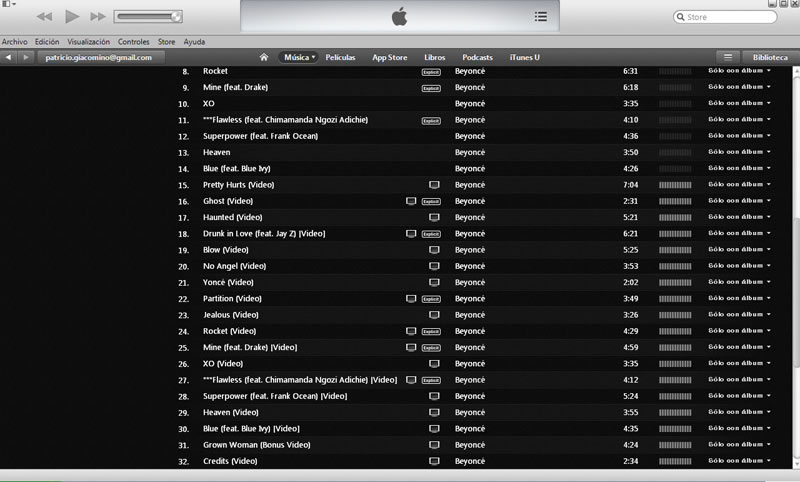
Task: Open the Up Next list icon
Action: point(541,16)
